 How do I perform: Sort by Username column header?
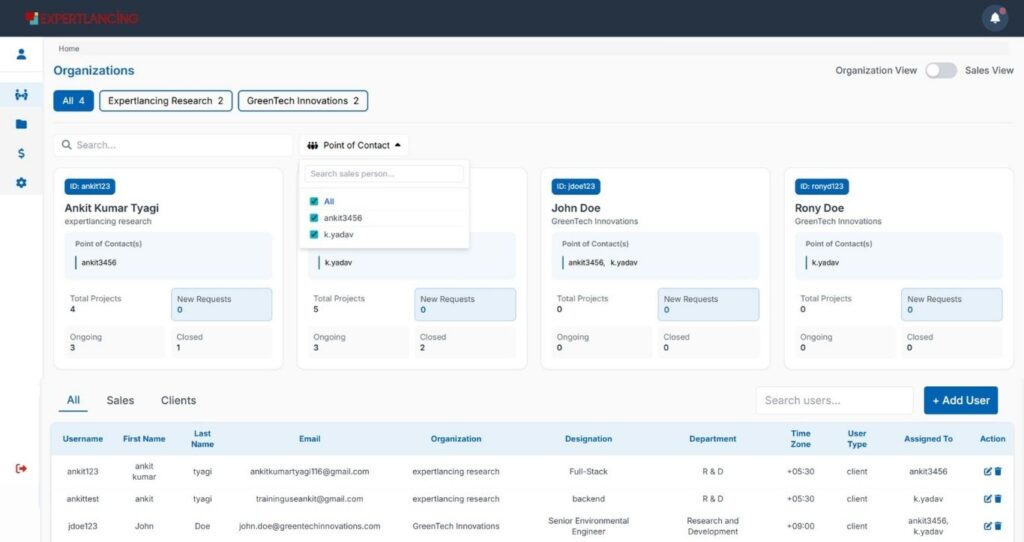click(83, 439)
